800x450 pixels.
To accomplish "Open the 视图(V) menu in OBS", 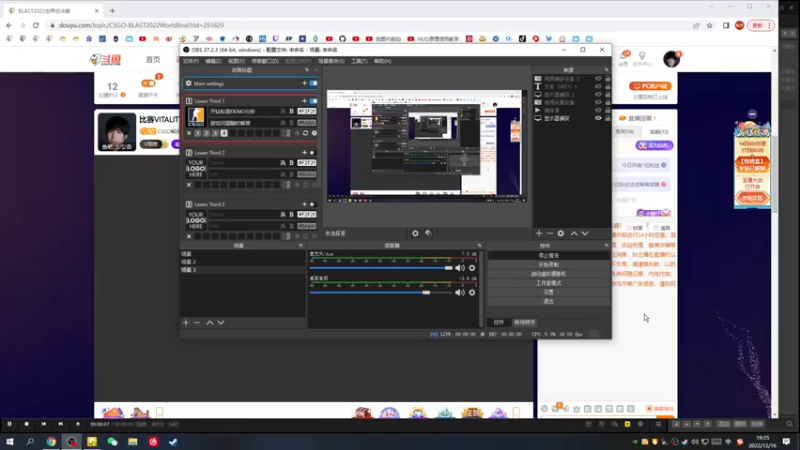I will click(236, 61).
